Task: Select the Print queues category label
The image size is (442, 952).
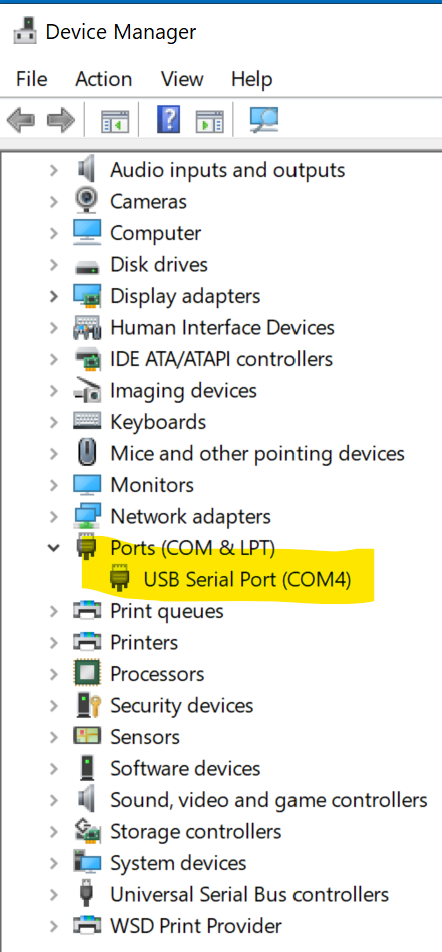Action: coord(166,611)
